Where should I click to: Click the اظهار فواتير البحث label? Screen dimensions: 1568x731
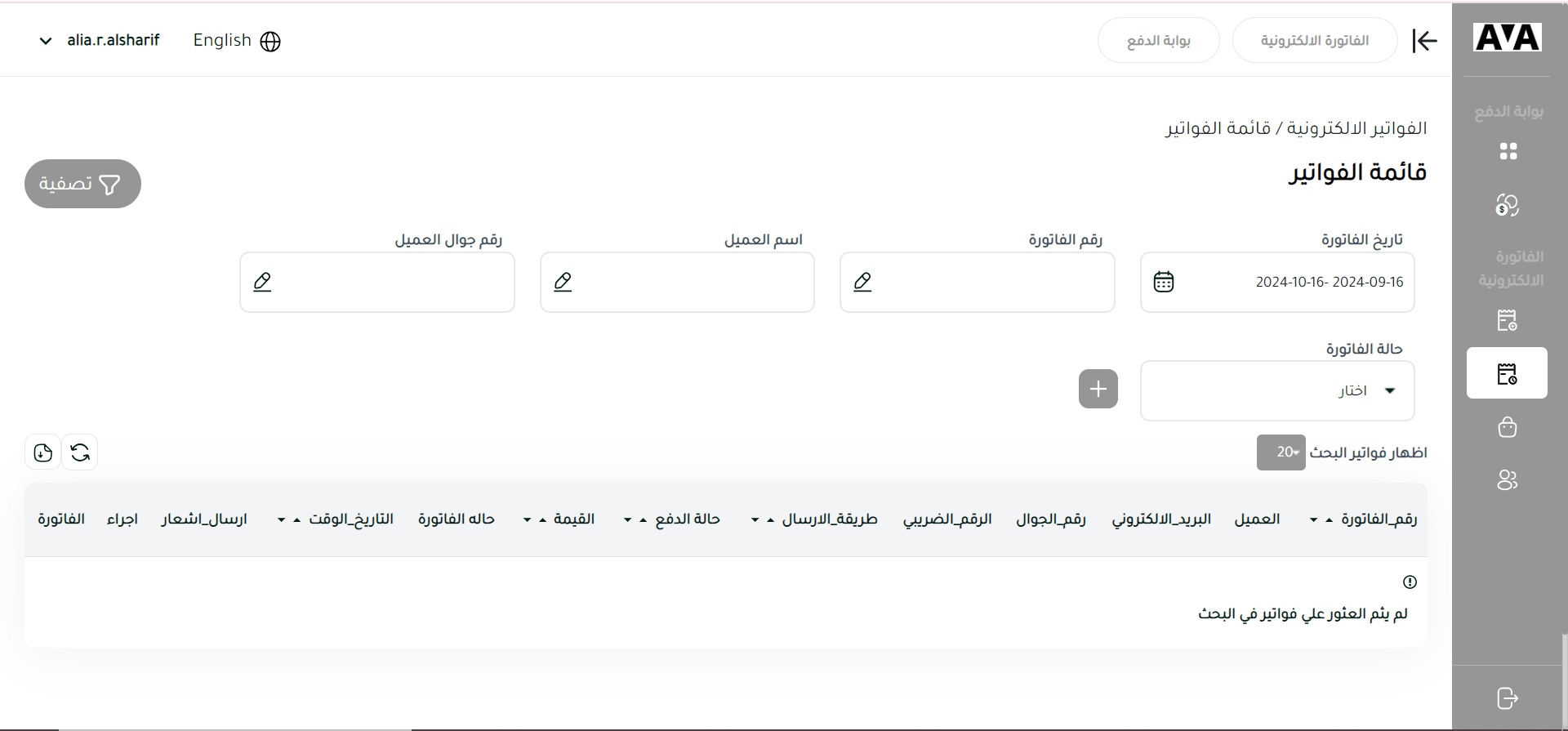1369,452
